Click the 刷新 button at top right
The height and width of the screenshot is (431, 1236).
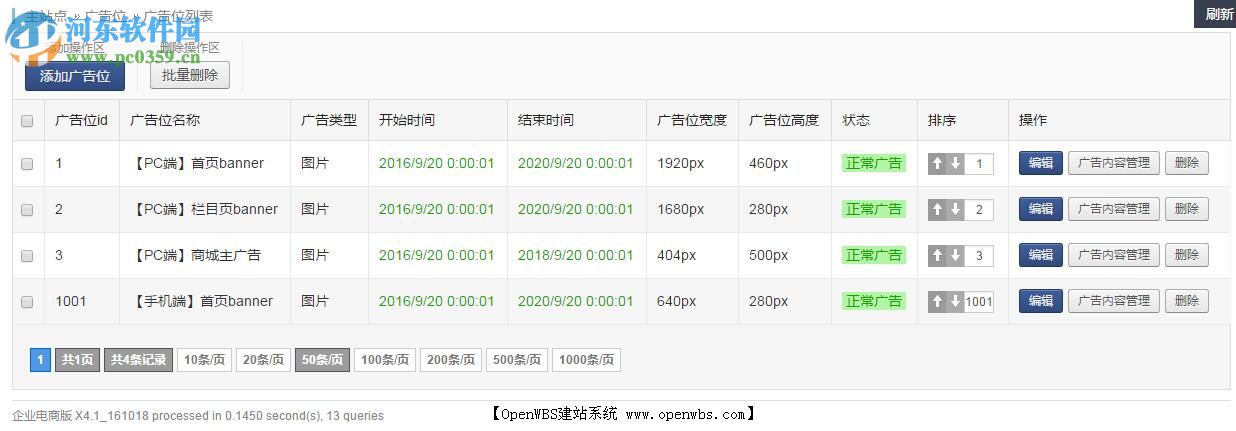[1215, 14]
